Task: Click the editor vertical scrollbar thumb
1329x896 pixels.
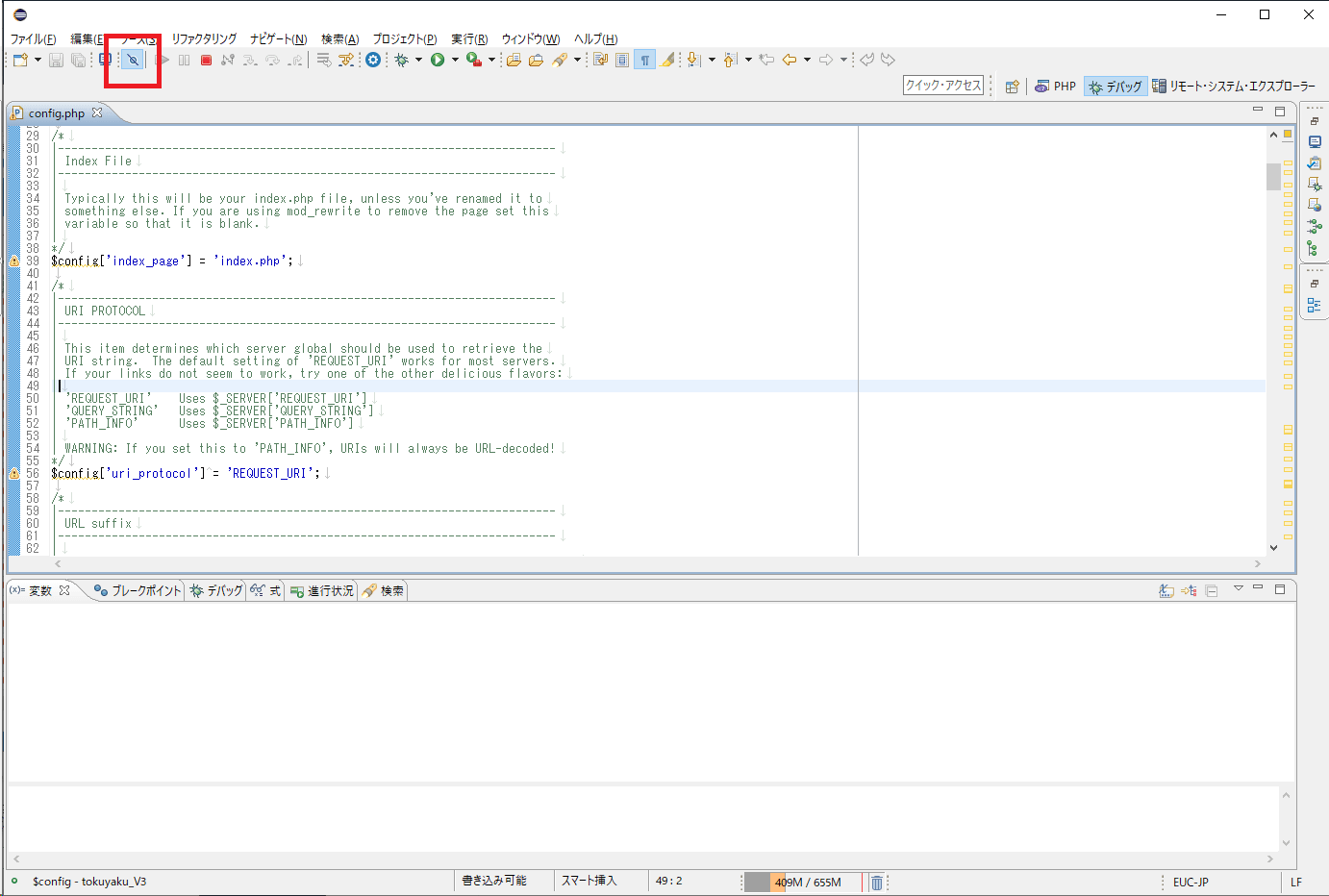Action: pos(1273,177)
